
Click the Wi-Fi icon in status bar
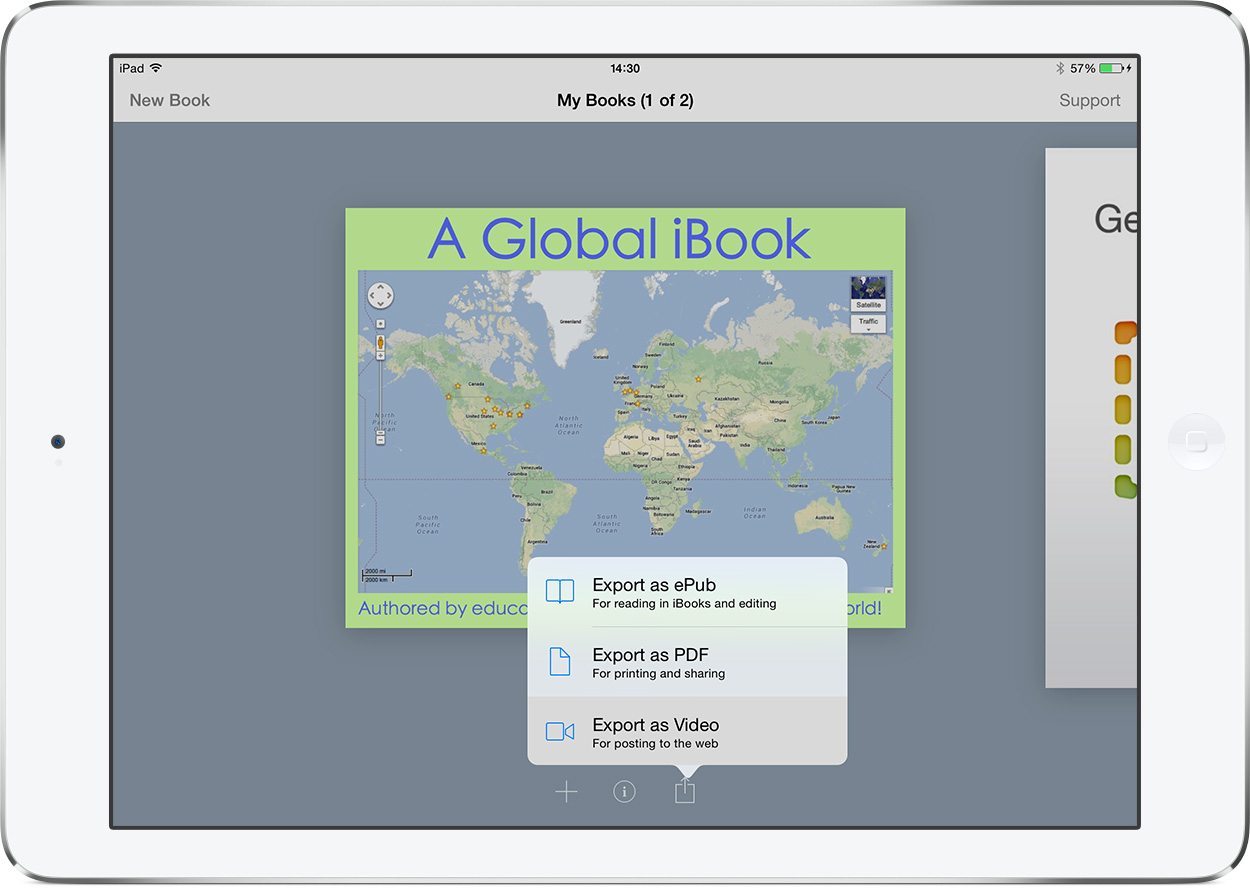coord(156,68)
